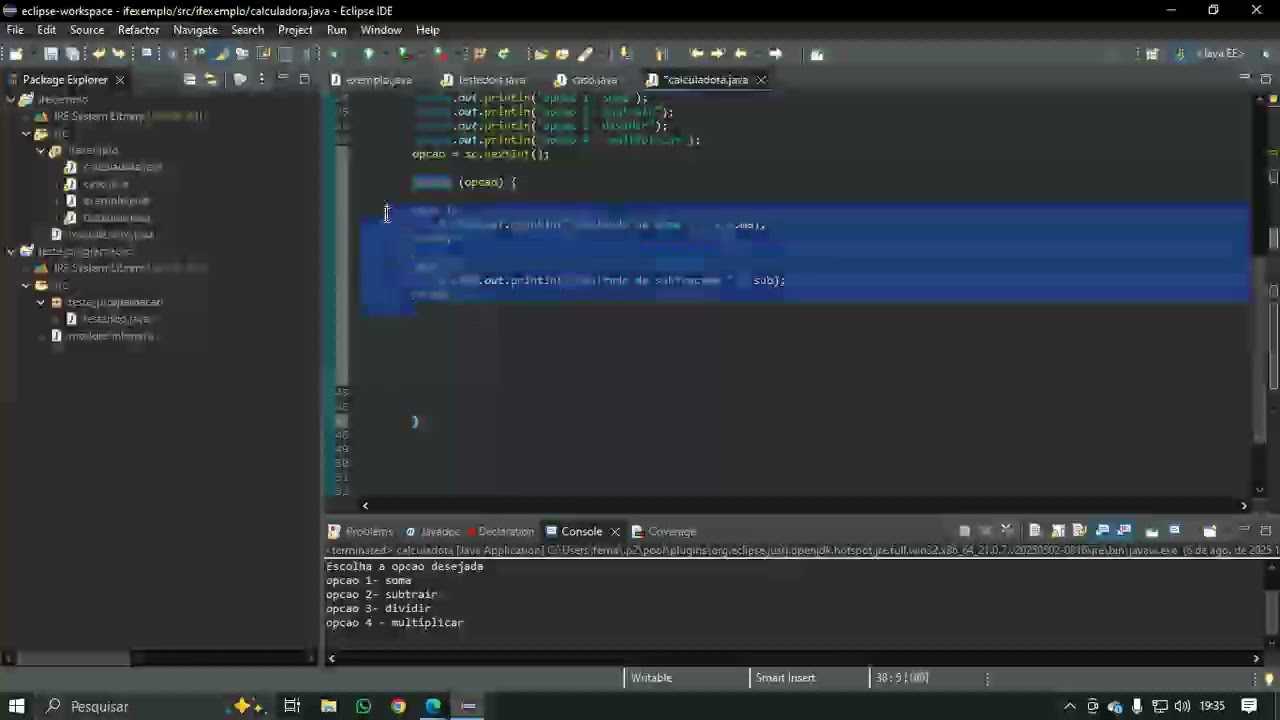Click the Open Type toolbar icon
Image resolution: width=1280 pixels, height=720 pixels.
pos(541,54)
